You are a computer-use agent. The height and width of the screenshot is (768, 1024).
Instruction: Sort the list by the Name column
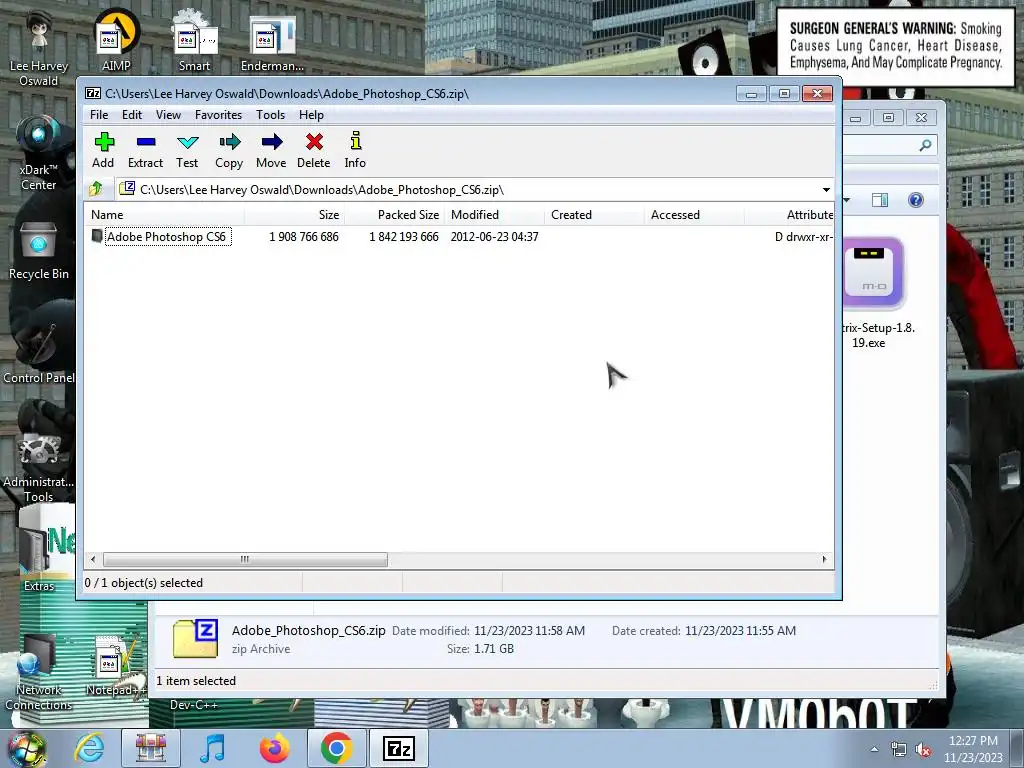point(165,215)
